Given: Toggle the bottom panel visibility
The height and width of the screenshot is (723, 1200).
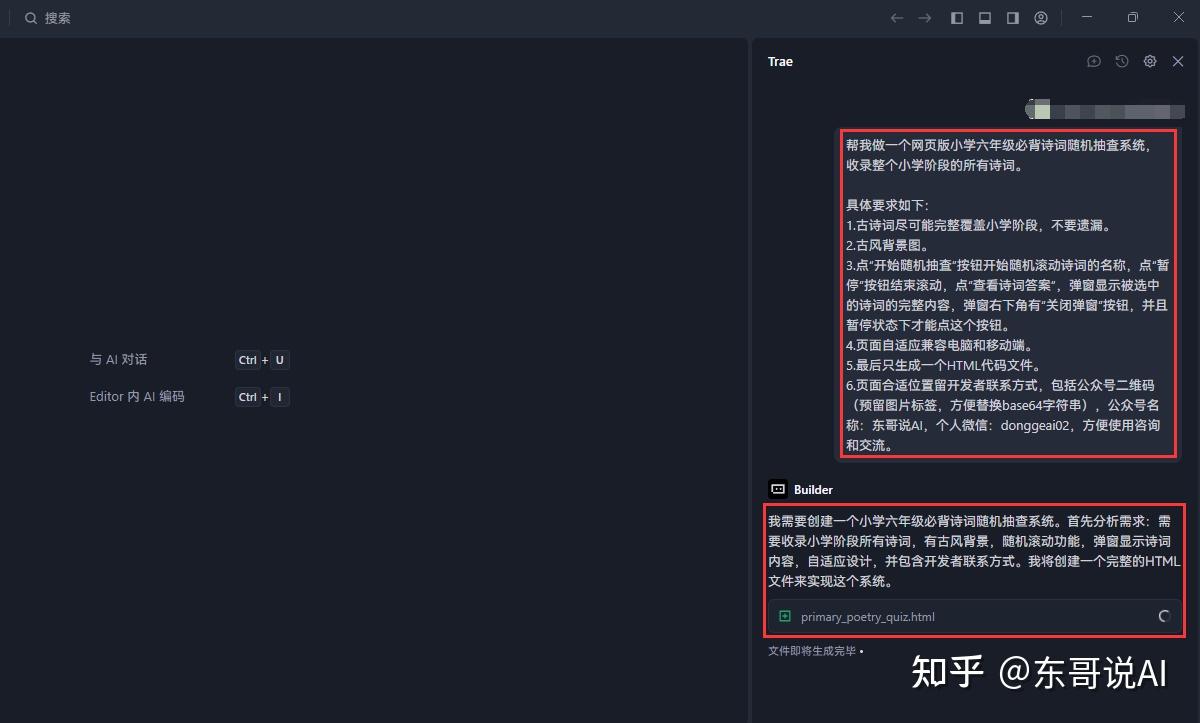Looking at the screenshot, I should coord(985,17).
